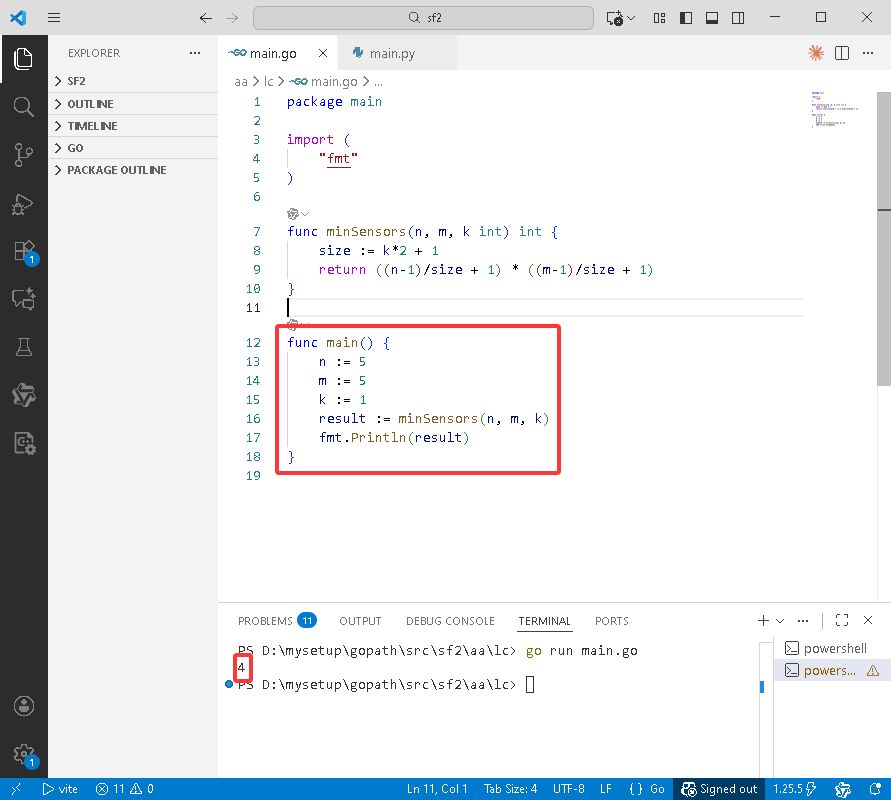This screenshot has width=891, height=800.
Task: Open editor More Actions ellipsis
Action: (x=868, y=53)
